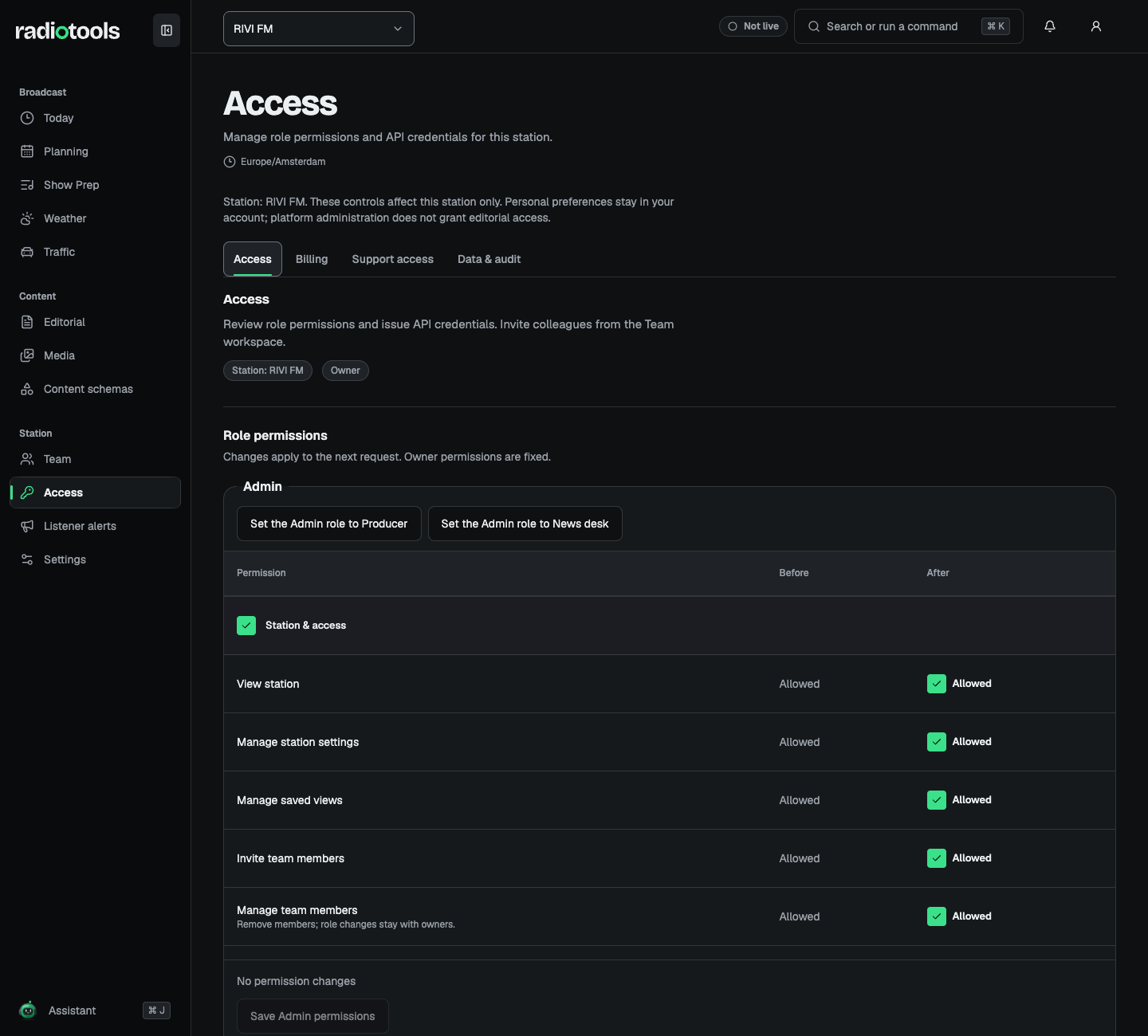
Task: Switch to the Support access tab
Action: coord(393,259)
